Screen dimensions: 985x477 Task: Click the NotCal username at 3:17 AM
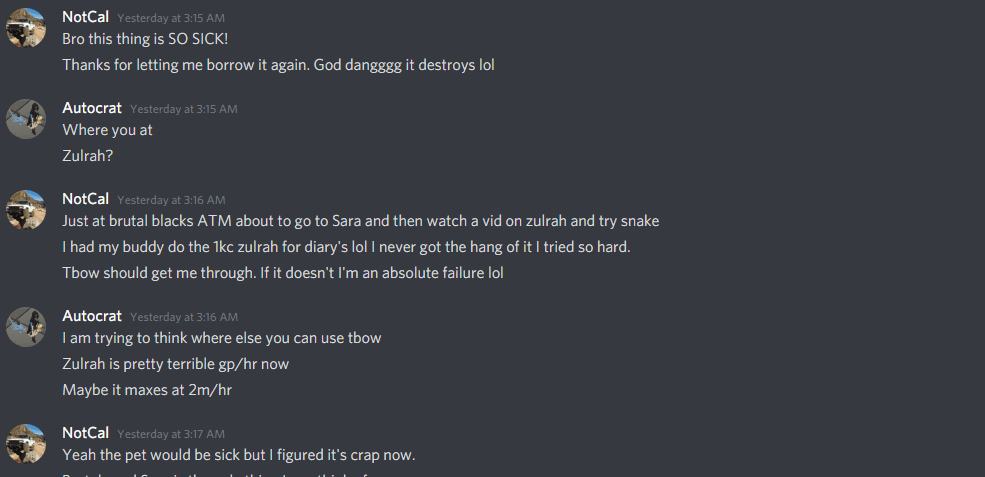point(85,433)
